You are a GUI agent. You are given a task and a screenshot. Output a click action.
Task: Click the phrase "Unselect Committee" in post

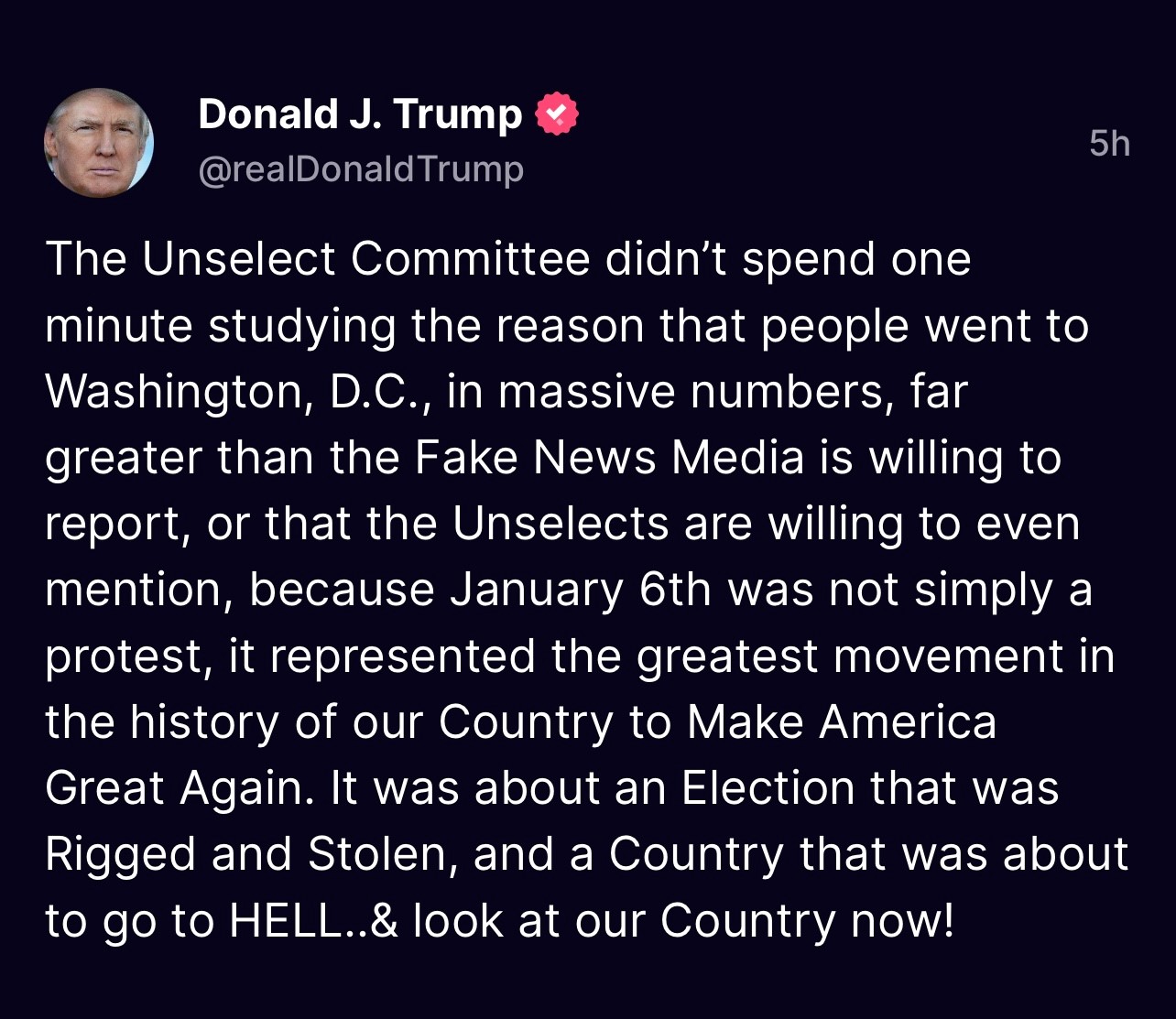pos(366,259)
